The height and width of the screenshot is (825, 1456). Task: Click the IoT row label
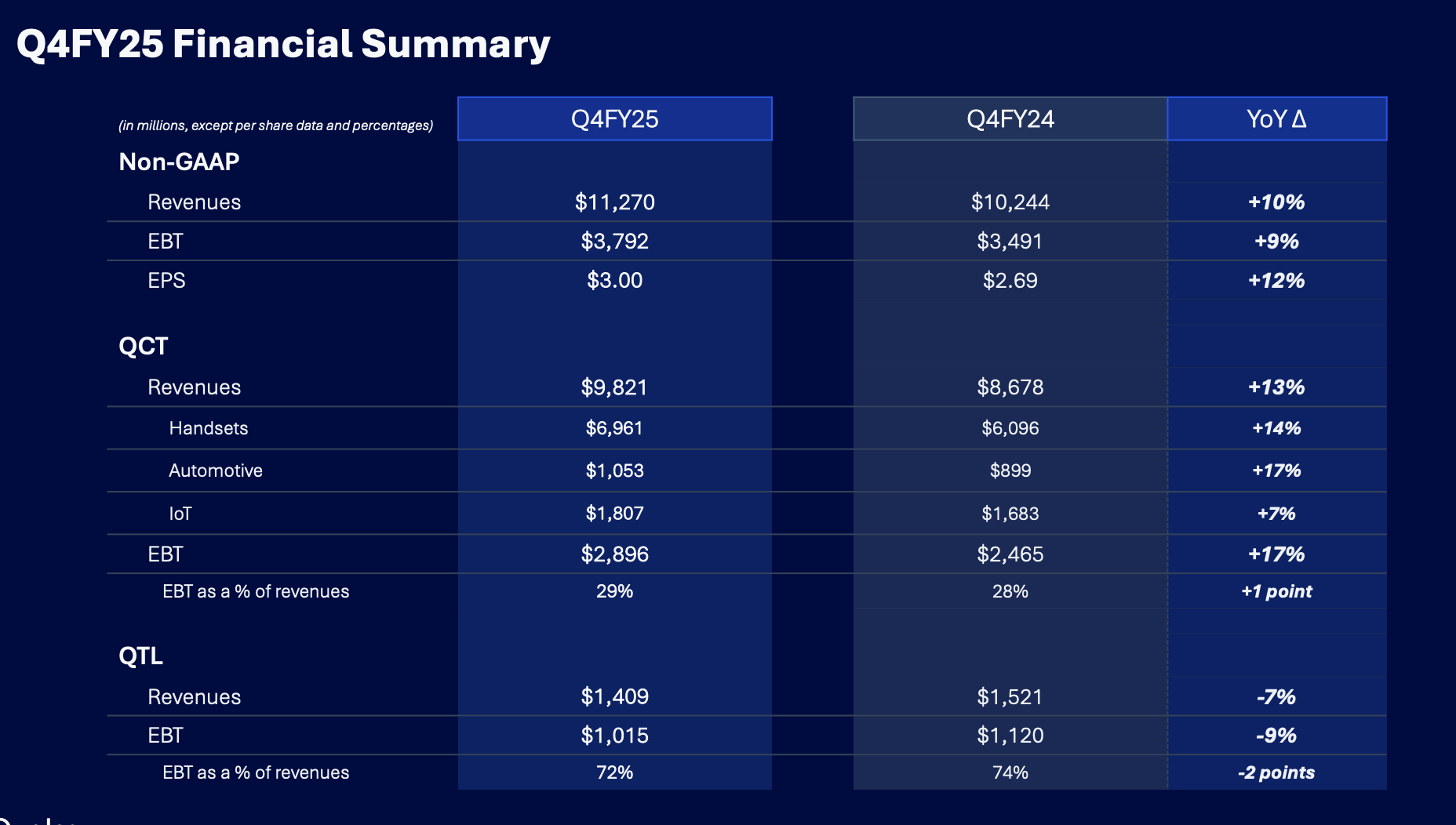coord(180,514)
